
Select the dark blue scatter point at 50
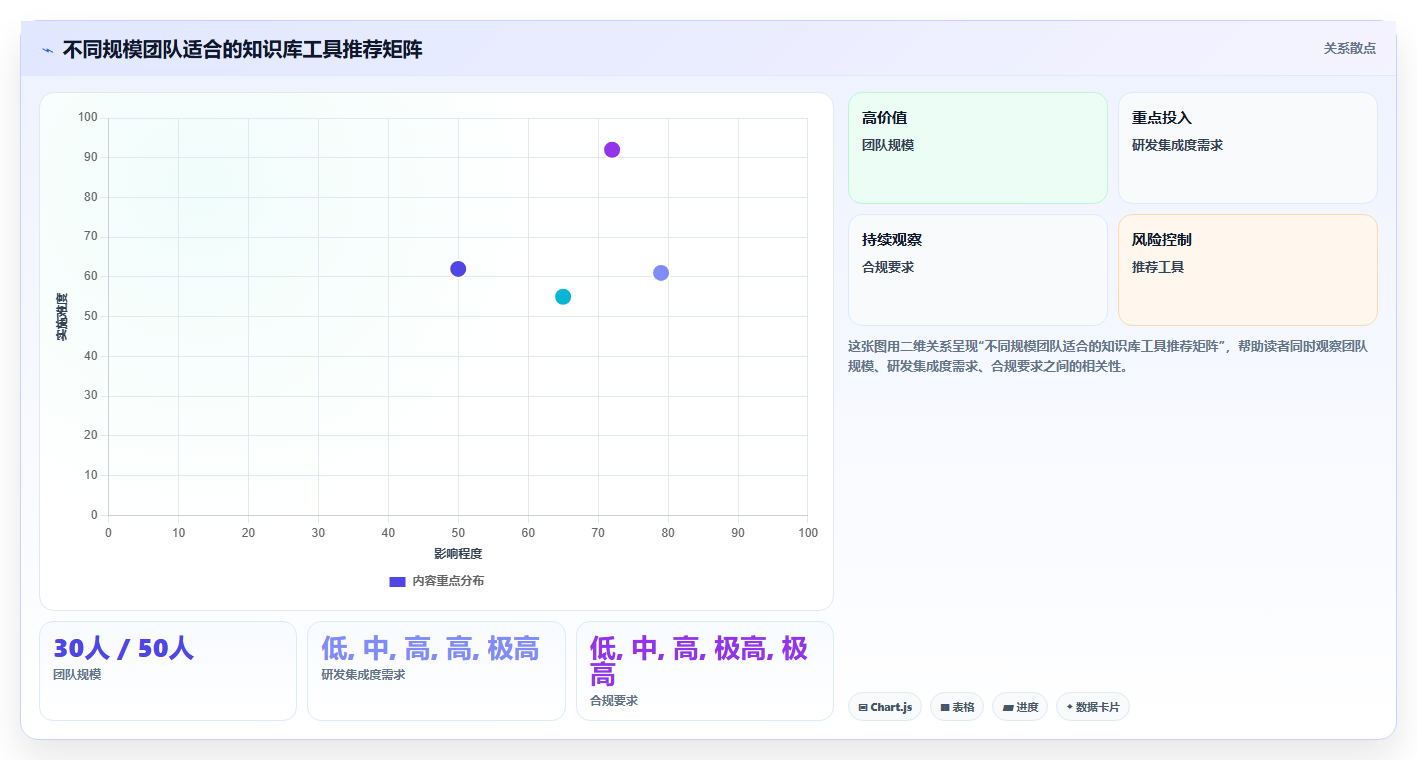point(458,269)
